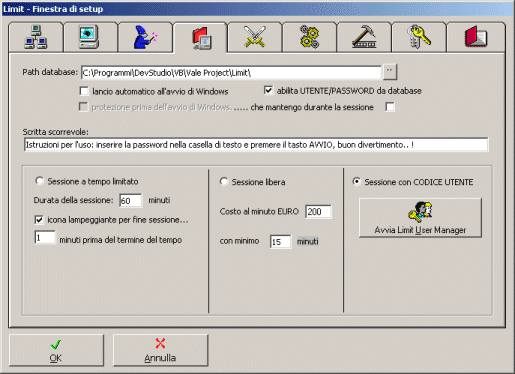Click the Costo al minuto EURO field
The height and width of the screenshot is (374, 515).
[x=318, y=212]
